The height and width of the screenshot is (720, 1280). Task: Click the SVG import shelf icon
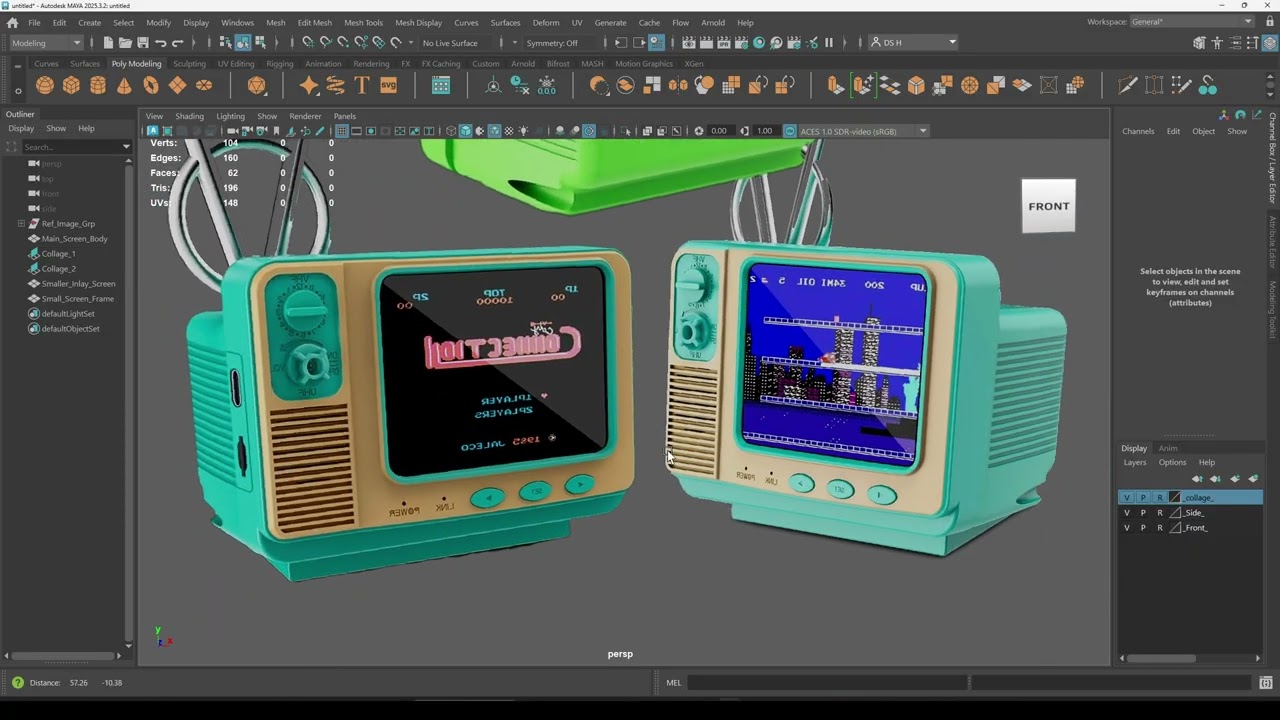tap(389, 86)
